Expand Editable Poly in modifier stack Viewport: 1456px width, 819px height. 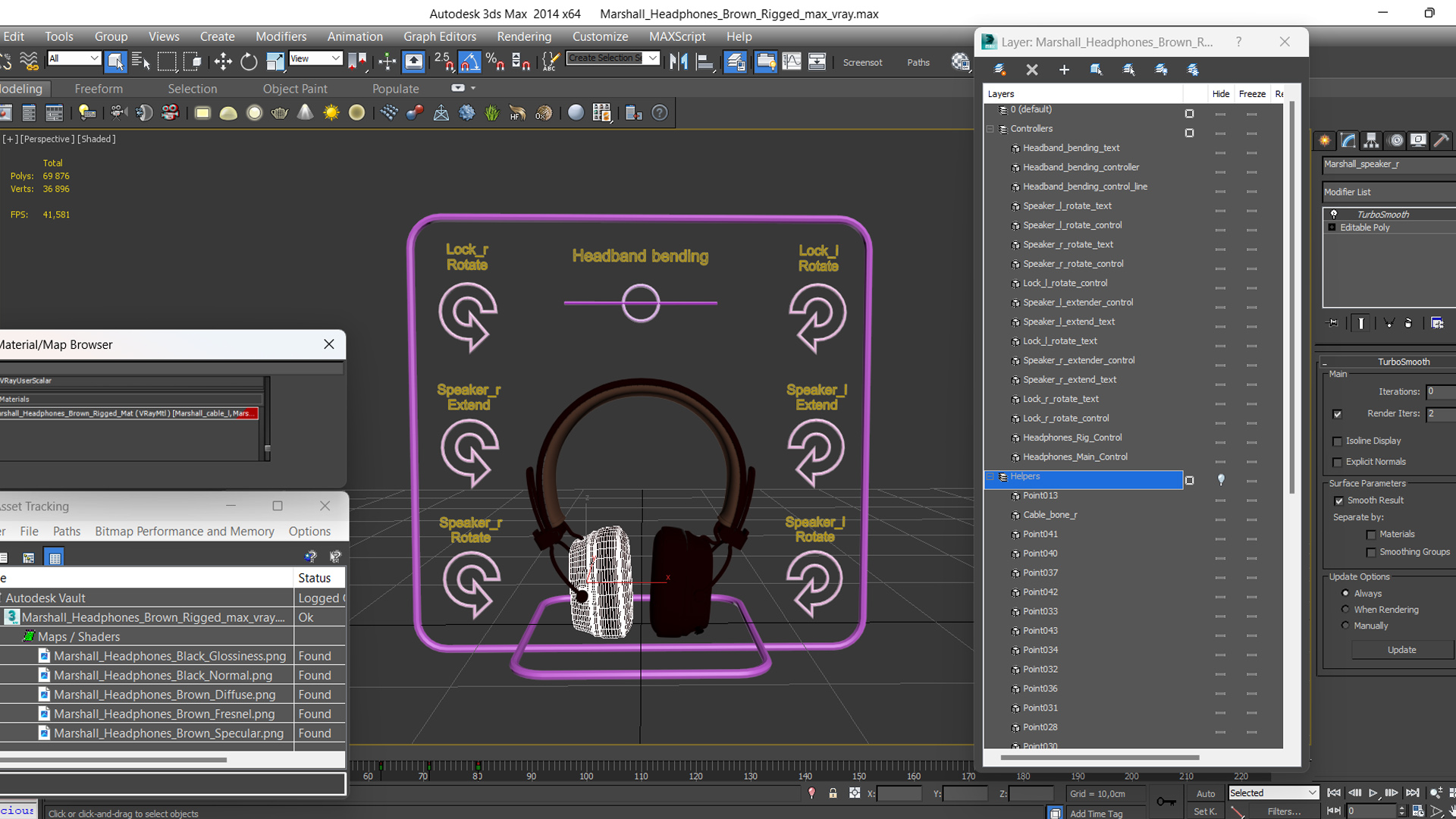click(x=1332, y=227)
